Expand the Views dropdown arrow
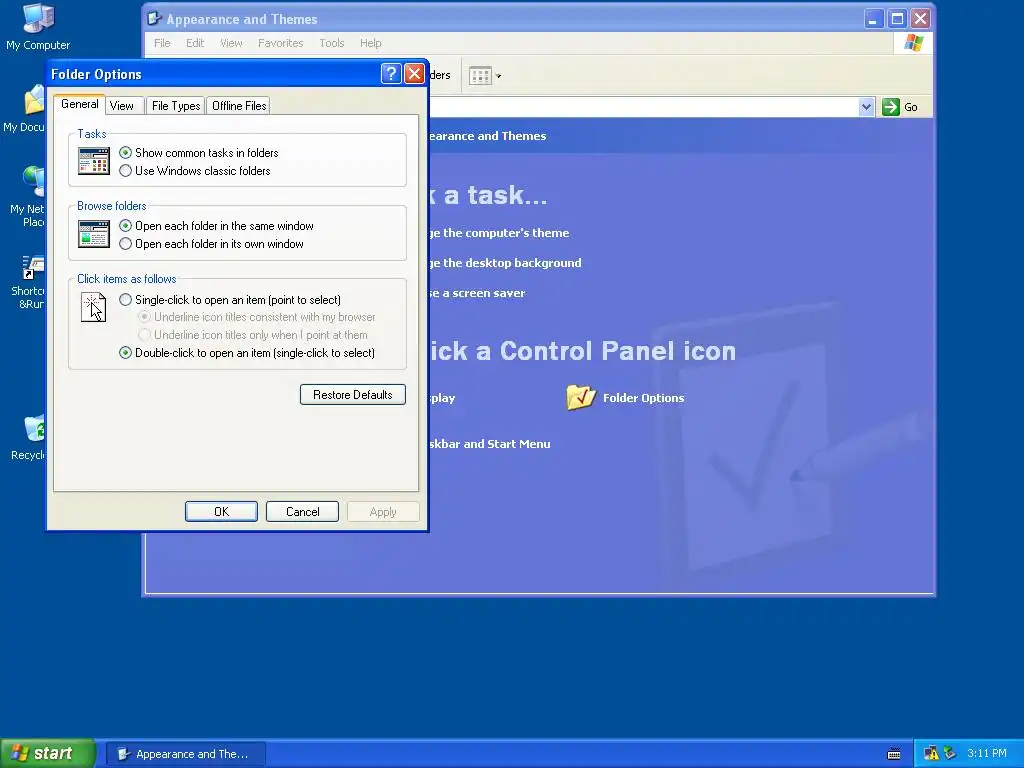The height and width of the screenshot is (768, 1024). [498, 76]
